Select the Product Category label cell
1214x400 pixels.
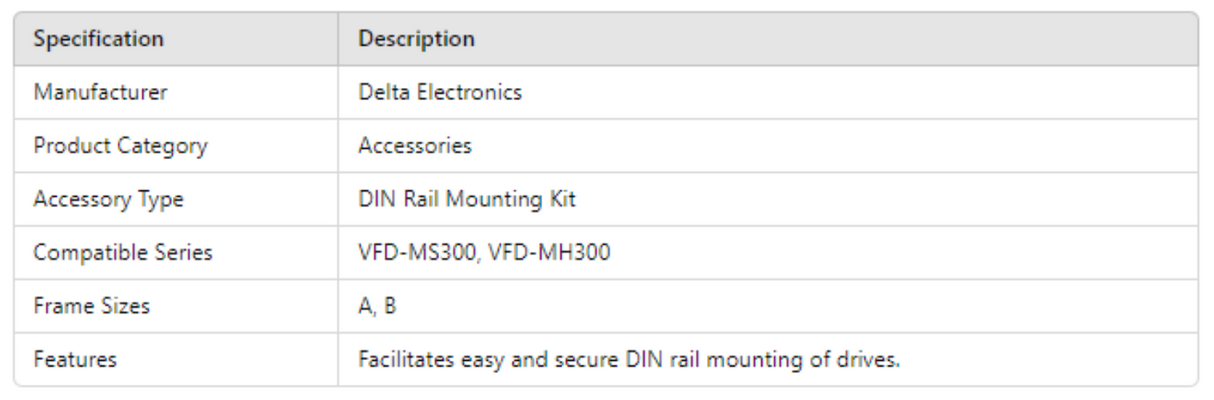tap(120, 146)
